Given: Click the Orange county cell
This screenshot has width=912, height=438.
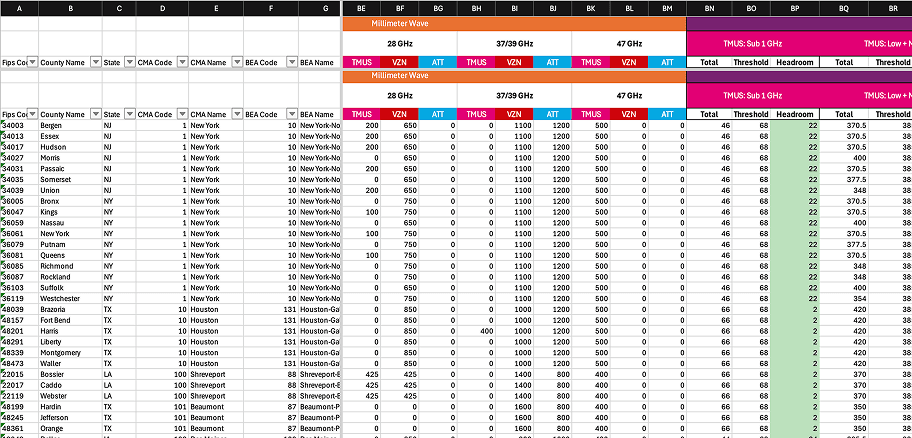Looking at the screenshot, I should click(70, 428).
